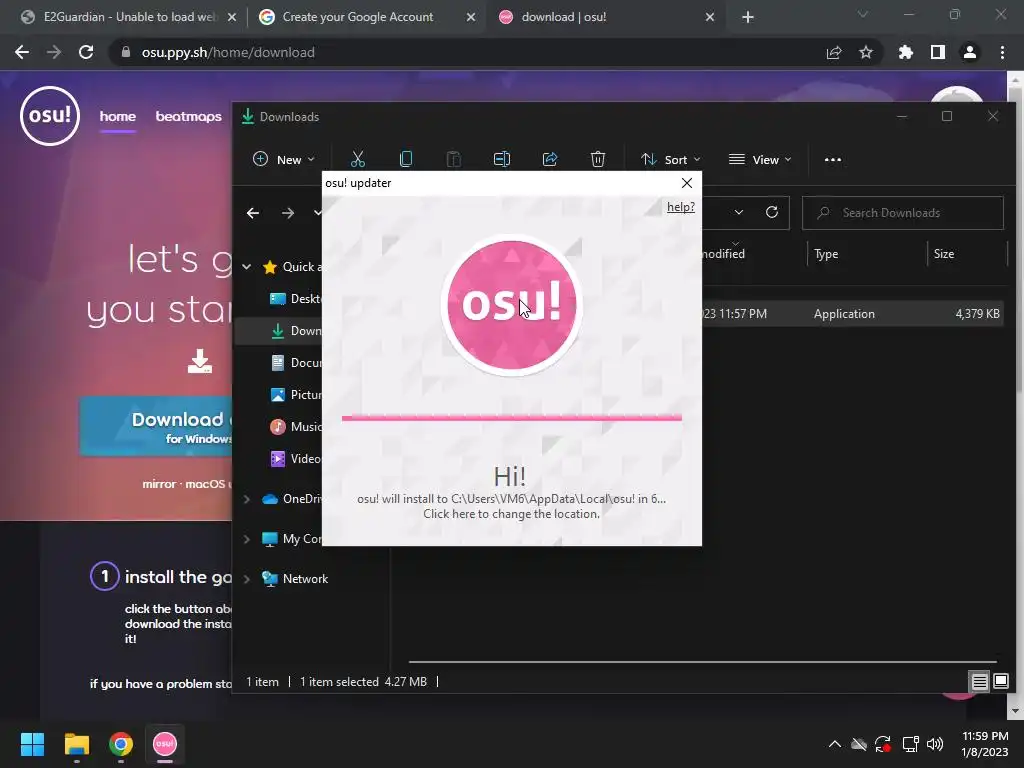This screenshot has height=768, width=1024.
Task: Open the Sort dropdown in Explorer
Action: (x=671, y=159)
